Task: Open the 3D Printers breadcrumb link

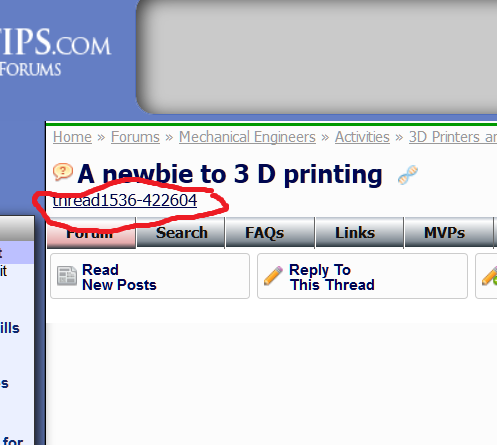Action: tap(453, 137)
